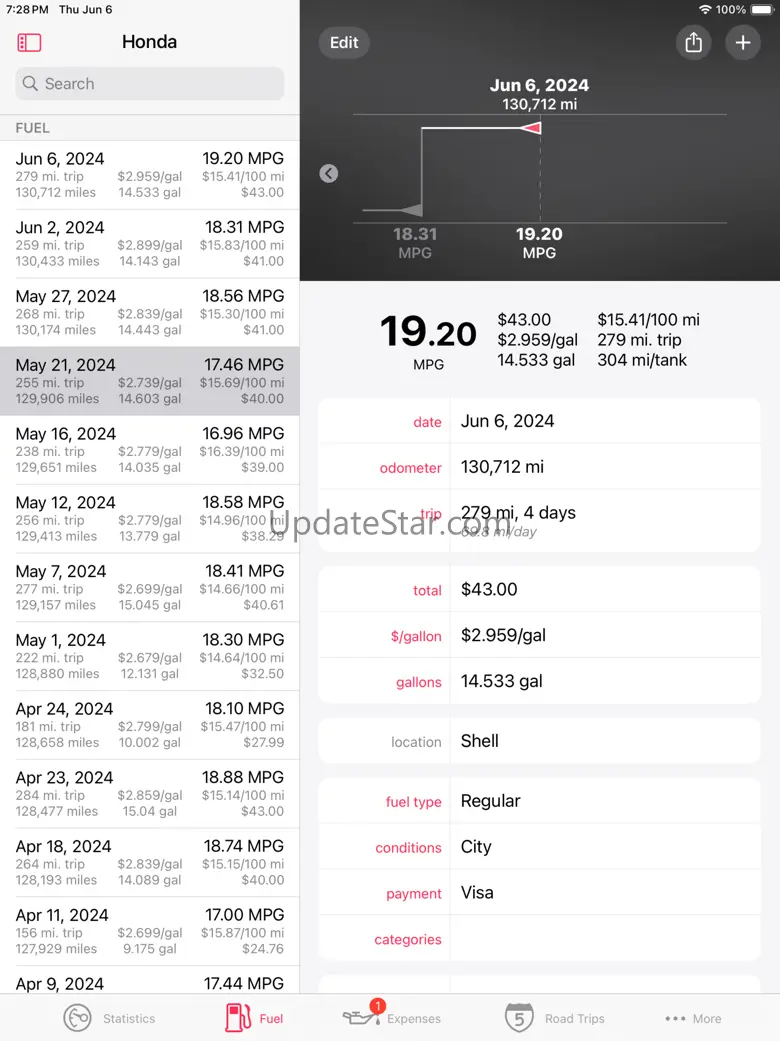Click the Edit button
780x1041 pixels.
344,42
